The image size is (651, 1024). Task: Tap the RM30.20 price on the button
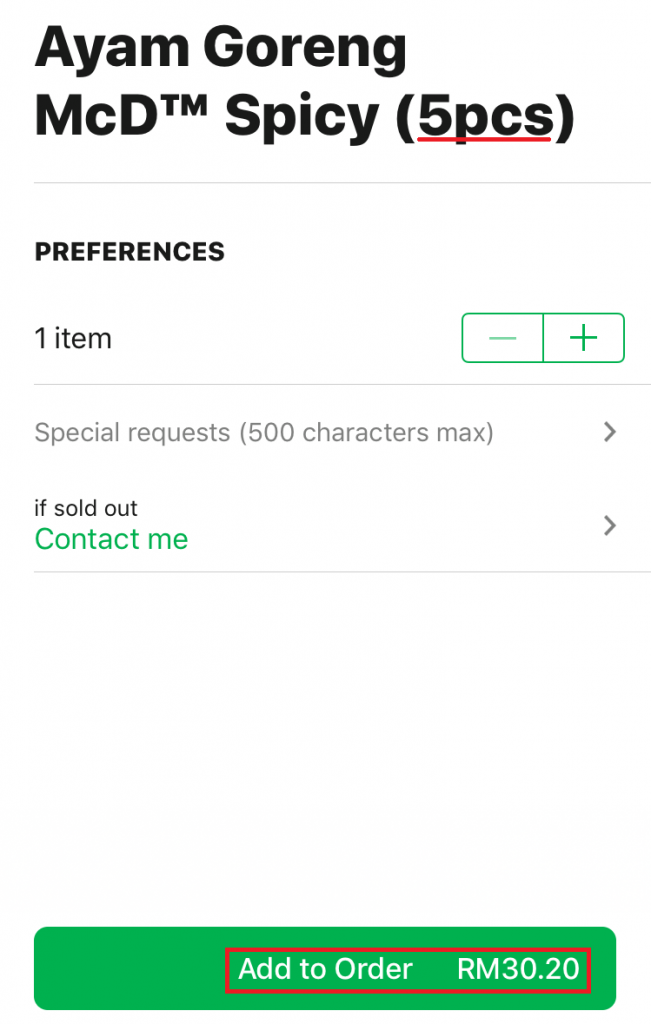518,969
